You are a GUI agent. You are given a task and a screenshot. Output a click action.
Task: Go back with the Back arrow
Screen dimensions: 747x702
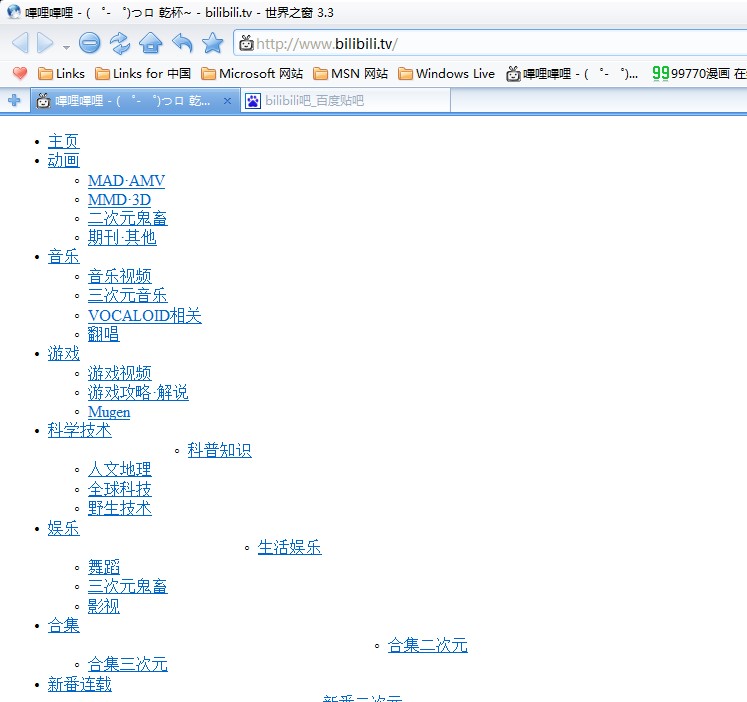coord(20,43)
